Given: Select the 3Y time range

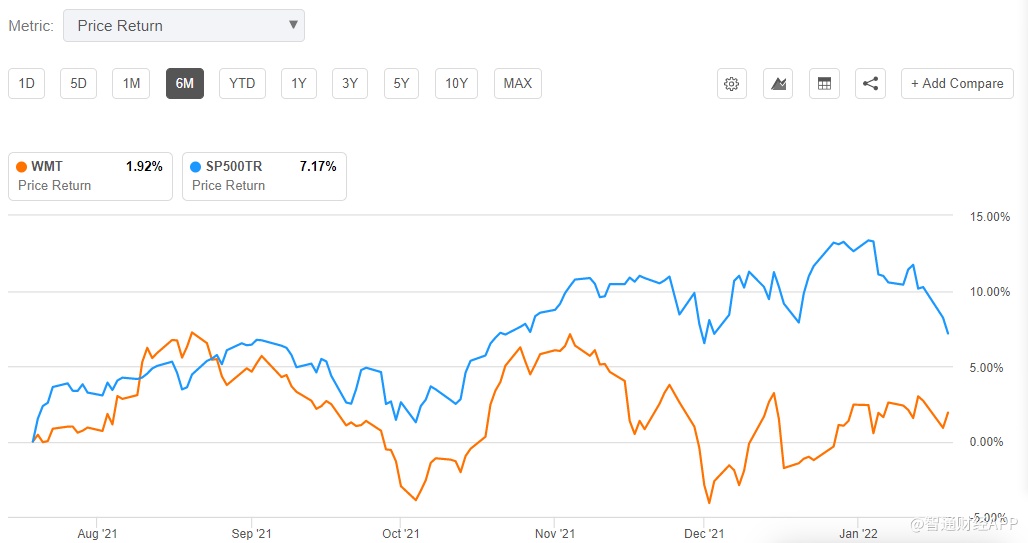Looking at the screenshot, I should [349, 84].
